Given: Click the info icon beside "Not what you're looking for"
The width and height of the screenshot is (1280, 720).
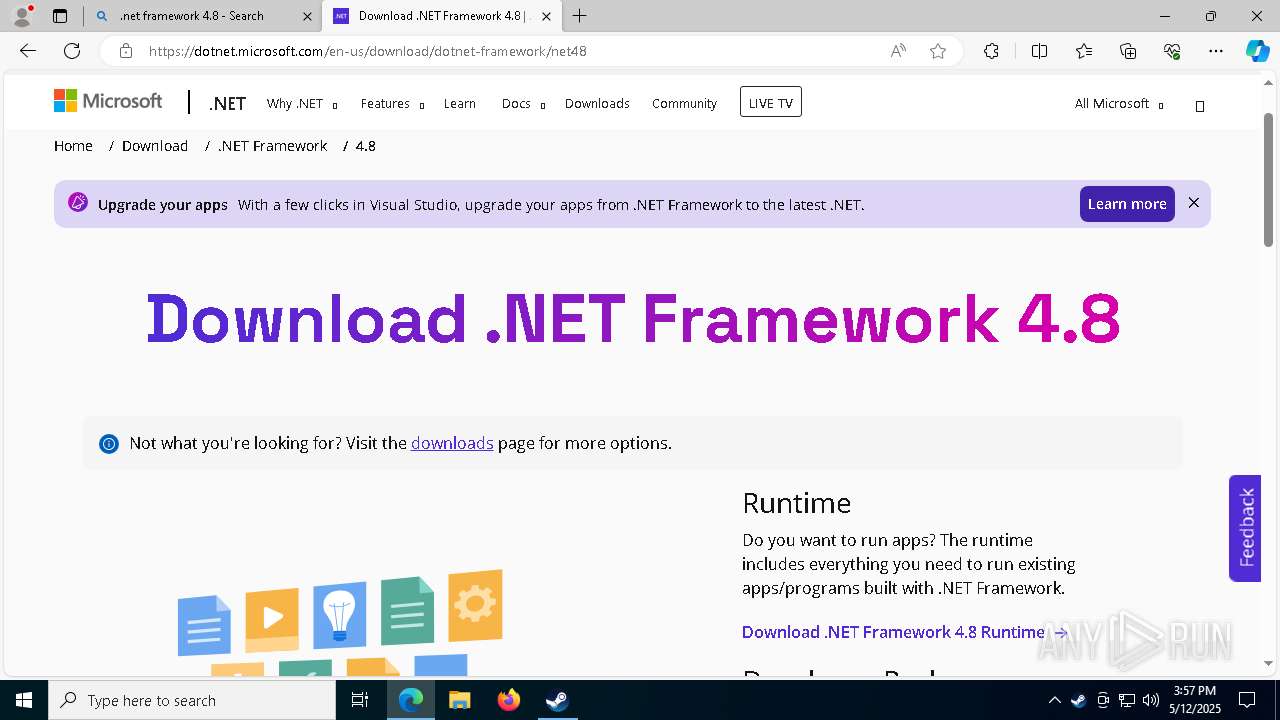Looking at the screenshot, I should pos(109,444).
